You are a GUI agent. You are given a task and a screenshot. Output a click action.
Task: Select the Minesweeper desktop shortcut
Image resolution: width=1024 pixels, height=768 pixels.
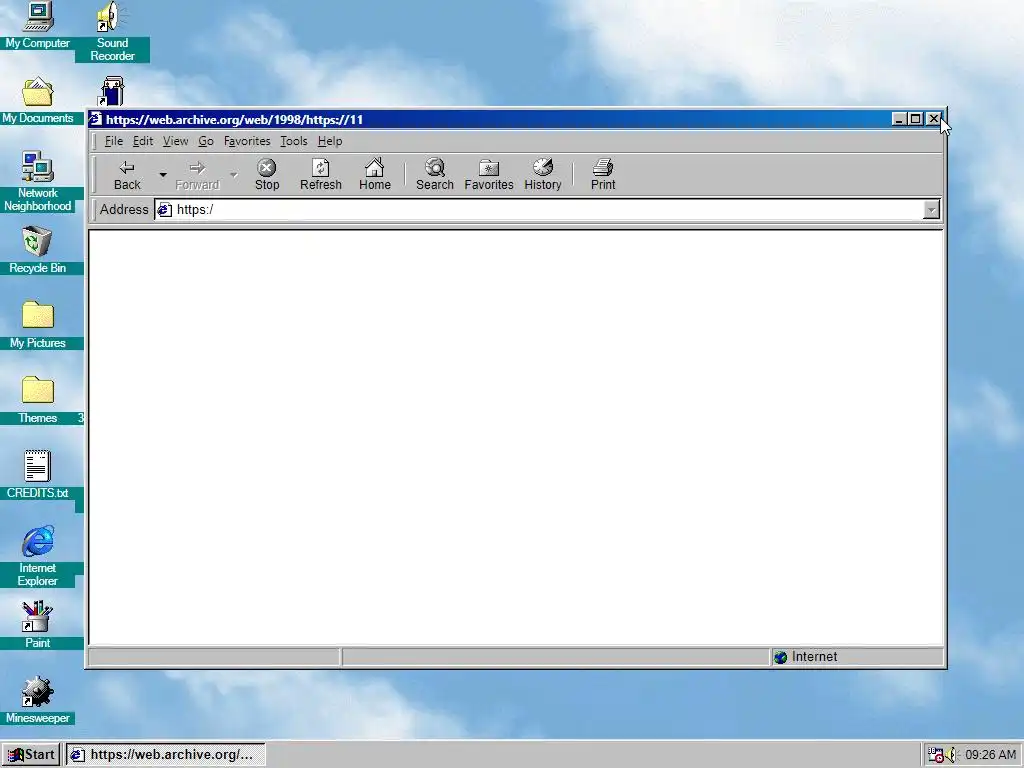38,700
